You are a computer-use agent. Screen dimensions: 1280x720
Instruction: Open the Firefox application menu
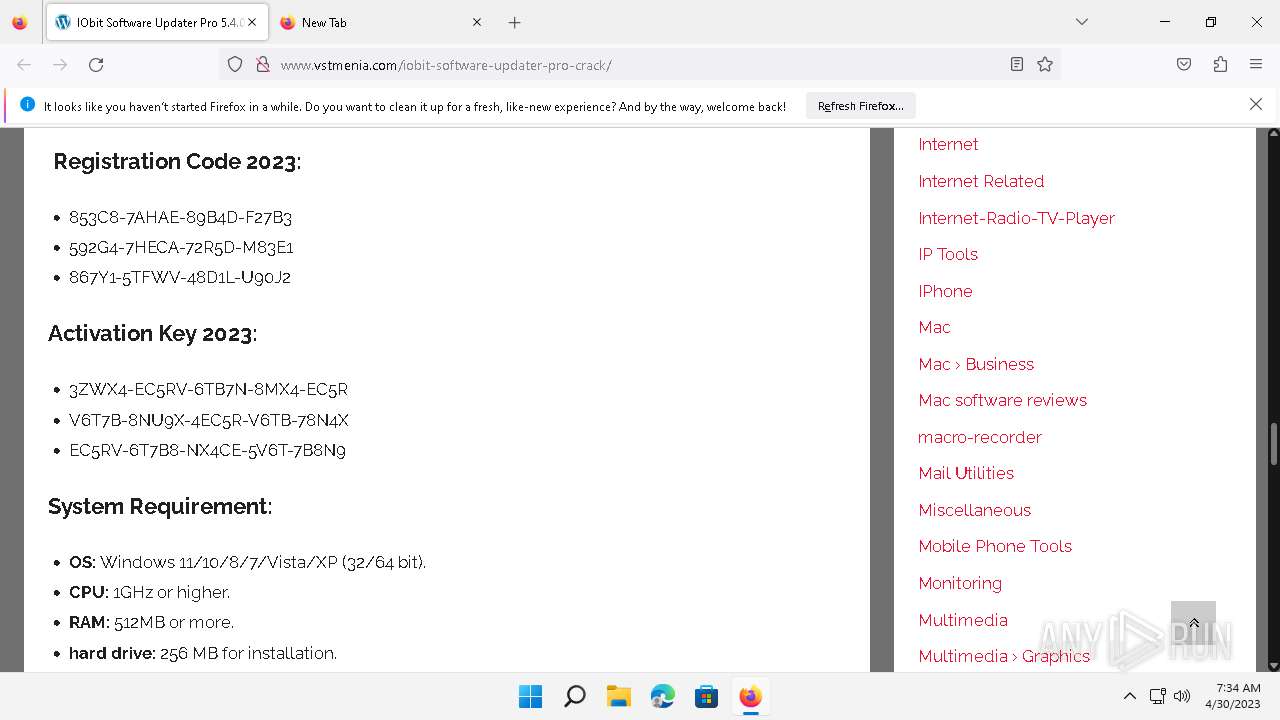coord(1256,64)
